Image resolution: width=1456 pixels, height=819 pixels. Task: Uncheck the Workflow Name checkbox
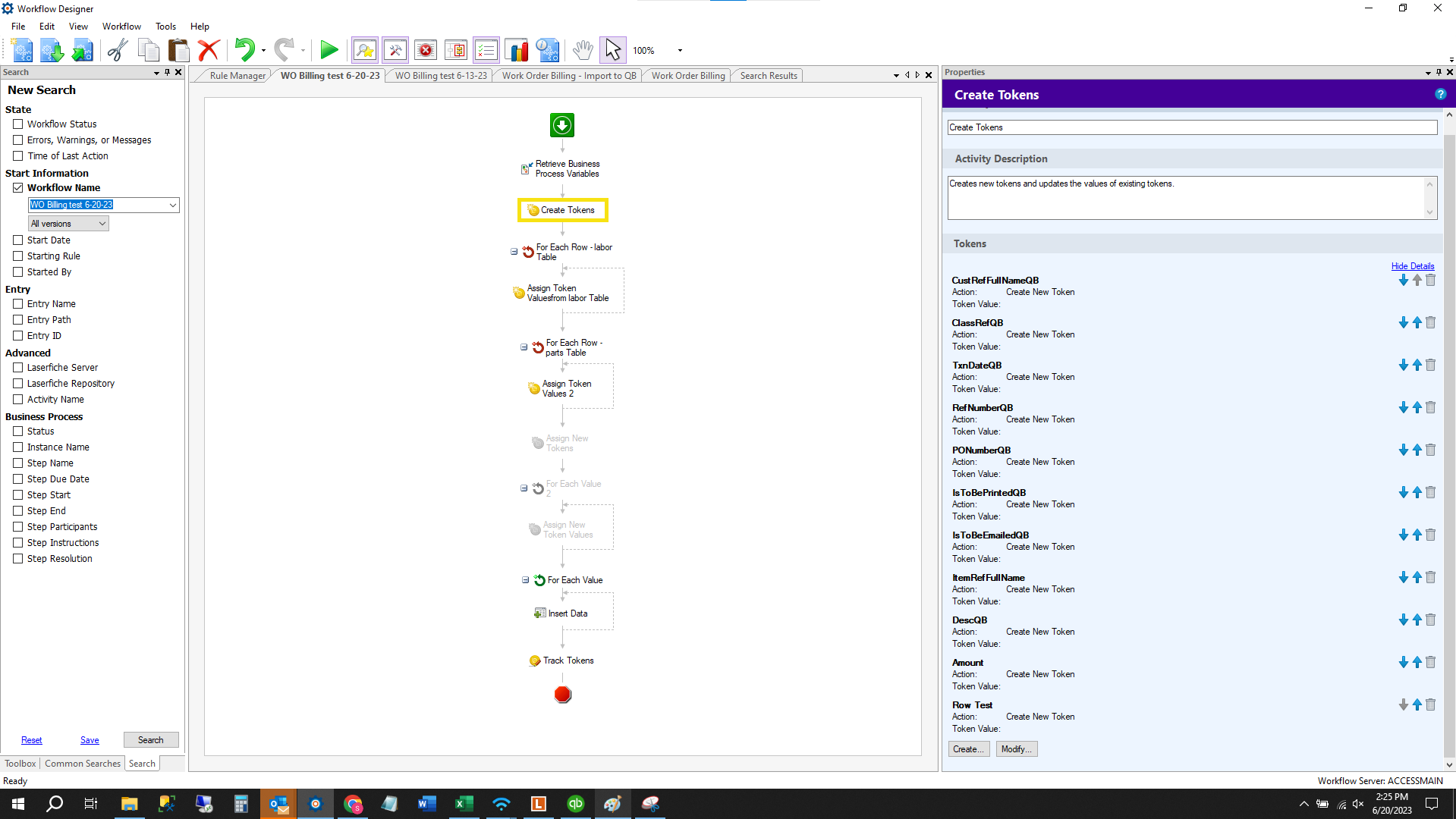(18, 188)
